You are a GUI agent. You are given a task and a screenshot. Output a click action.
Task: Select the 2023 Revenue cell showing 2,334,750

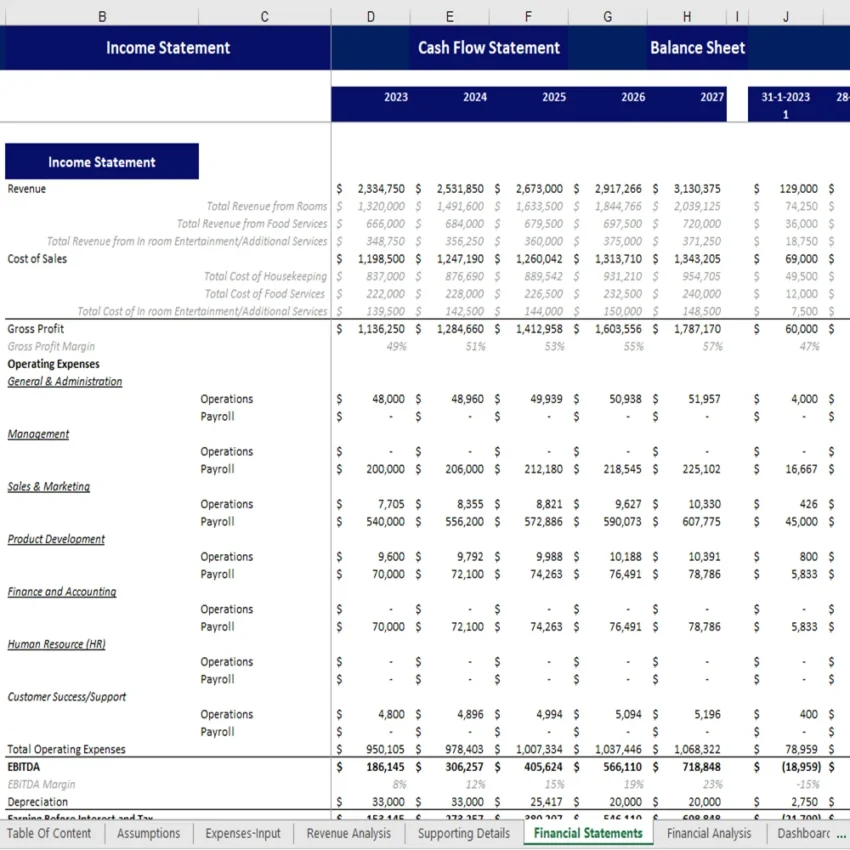point(380,188)
